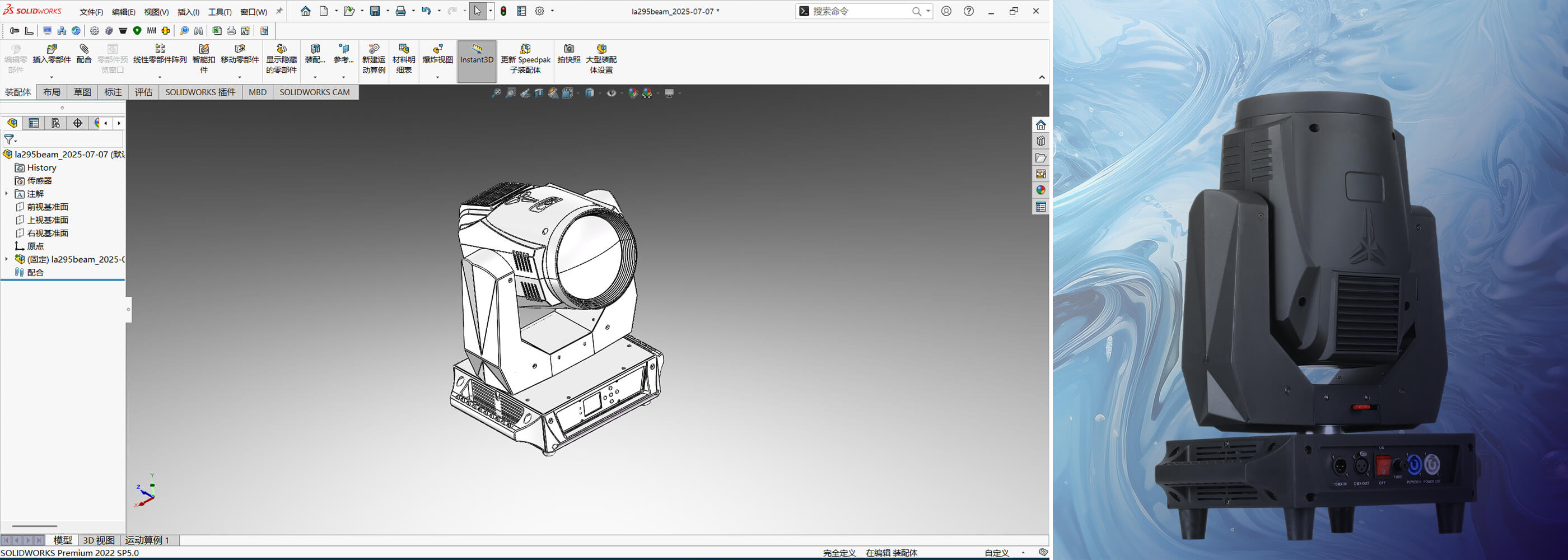The height and width of the screenshot is (560, 1568).
Task: Open Design Library tab in task pane
Action: tap(1041, 141)
